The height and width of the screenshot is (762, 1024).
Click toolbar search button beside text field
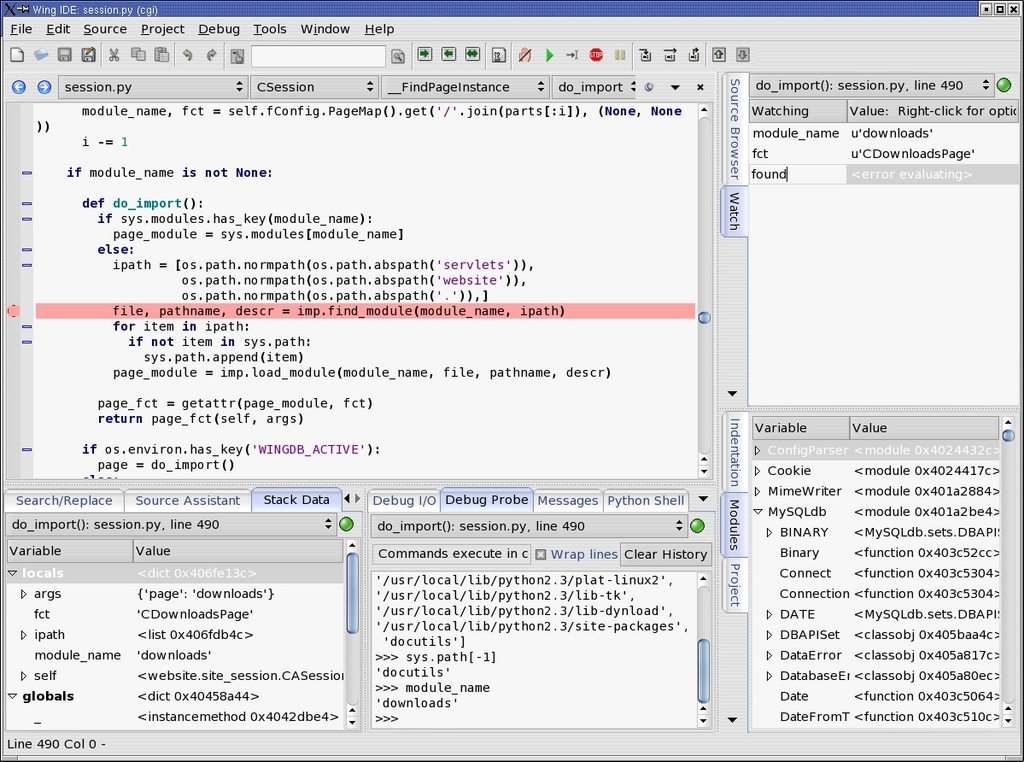point(398,56)
